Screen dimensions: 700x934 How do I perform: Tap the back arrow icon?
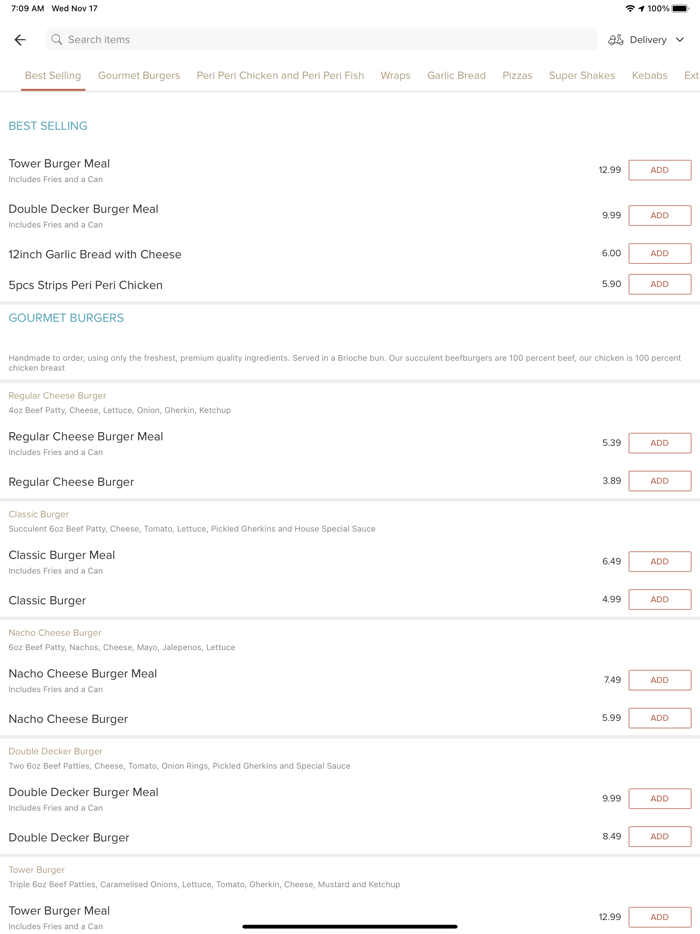pos(20,40)
